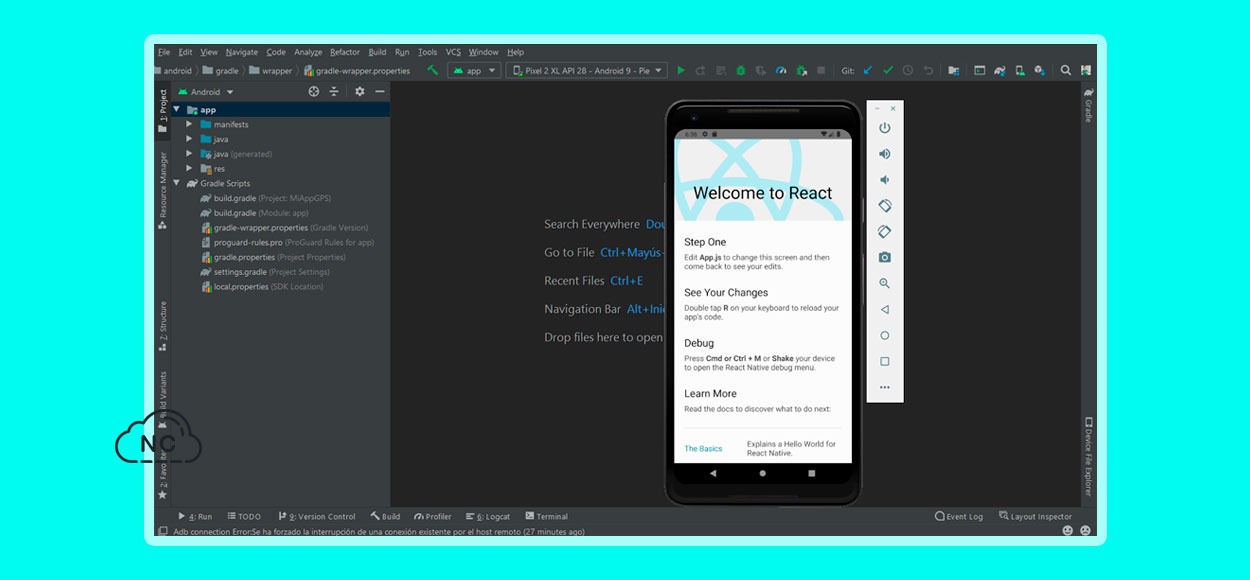Click Scroll from Source target icon
Image resolution: width=1250 pixels, height=580 pixels.
(x=314, y=91)
